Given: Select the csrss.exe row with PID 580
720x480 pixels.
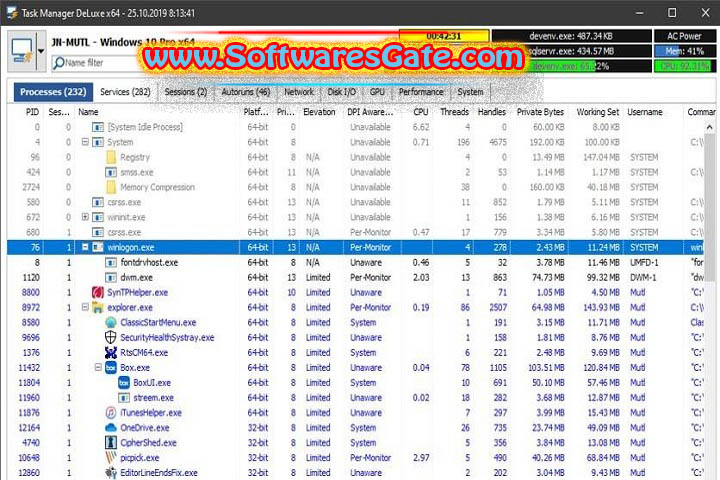Looking at the screenshot, I should (356, 202).
